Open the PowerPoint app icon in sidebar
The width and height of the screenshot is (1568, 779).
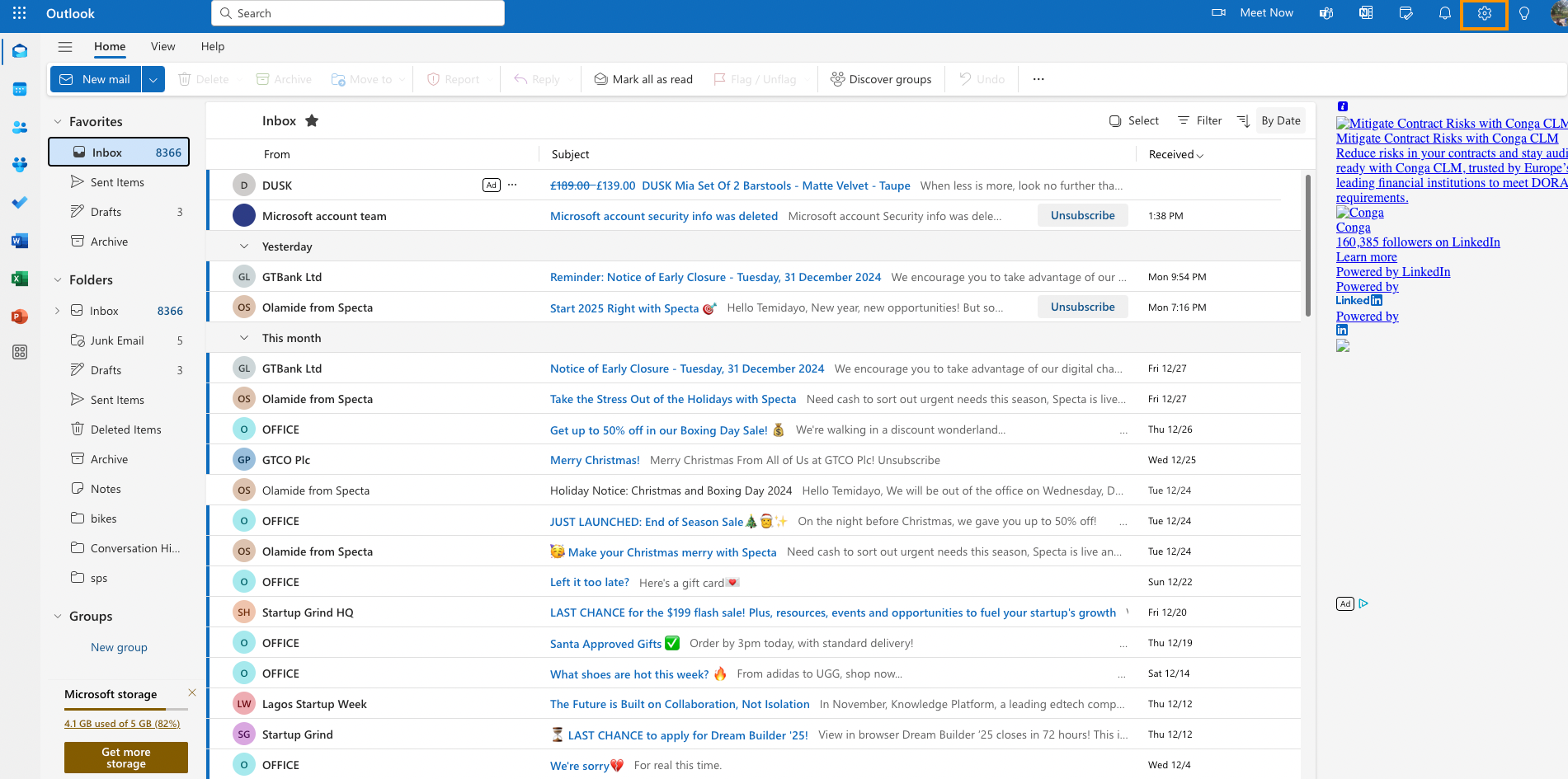20,317
